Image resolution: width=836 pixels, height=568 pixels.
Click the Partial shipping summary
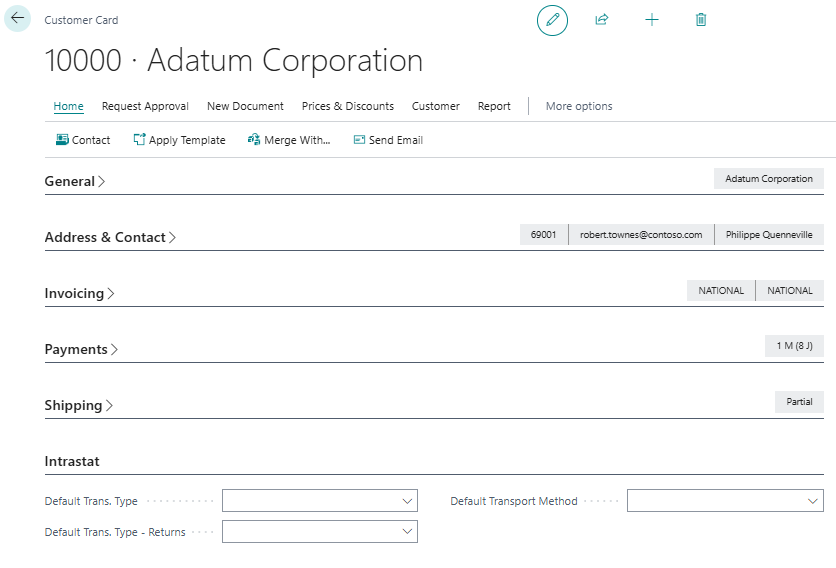799,402
